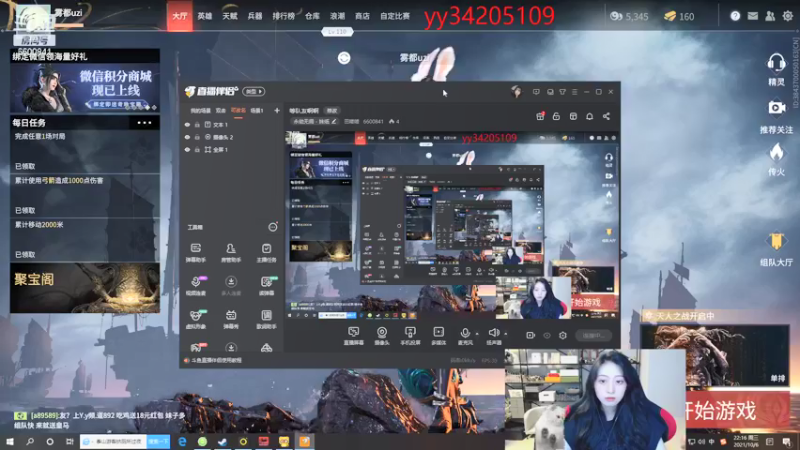Add 手机投屏 phone cast source

410,336
